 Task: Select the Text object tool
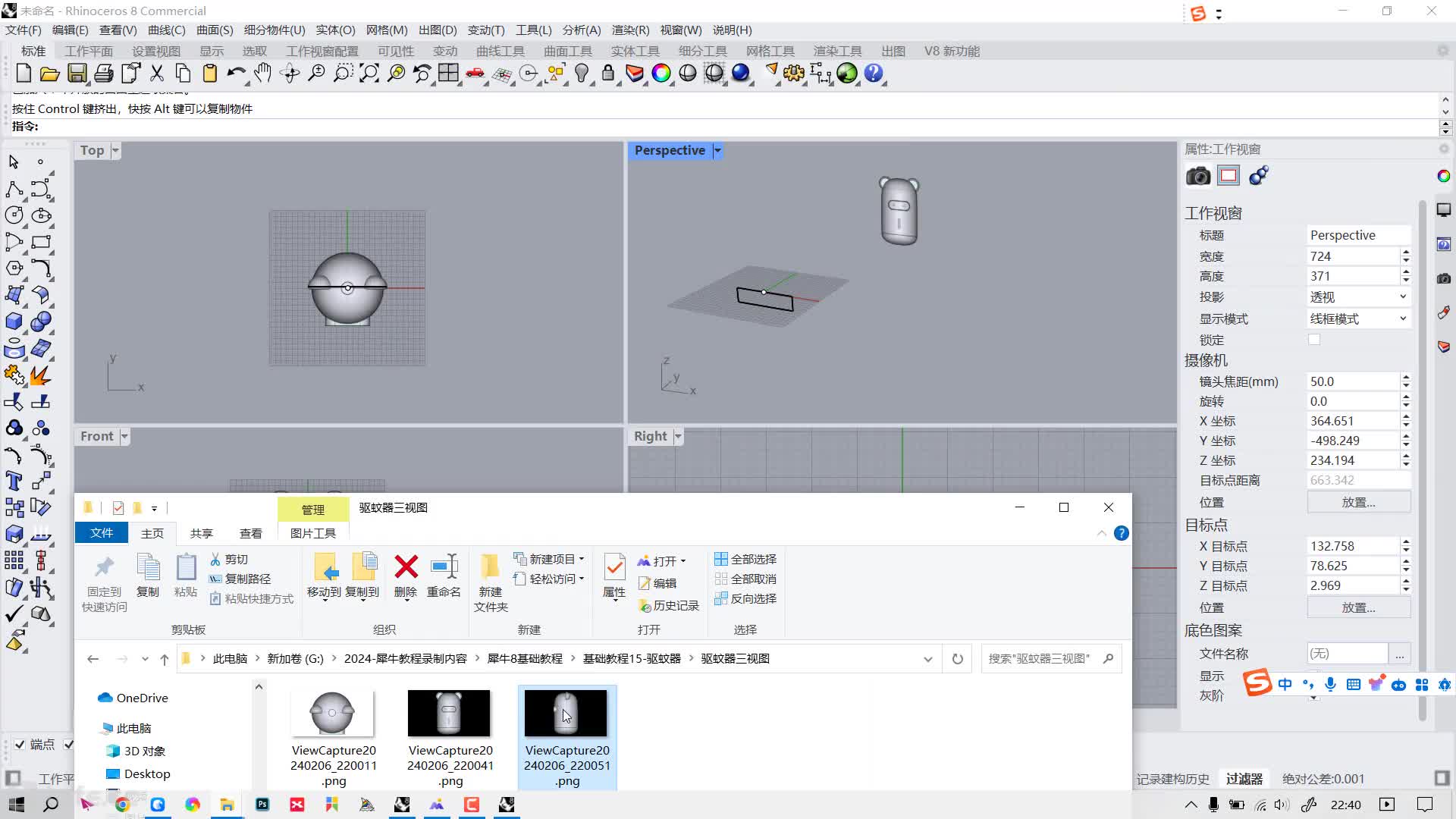point(14,481)
